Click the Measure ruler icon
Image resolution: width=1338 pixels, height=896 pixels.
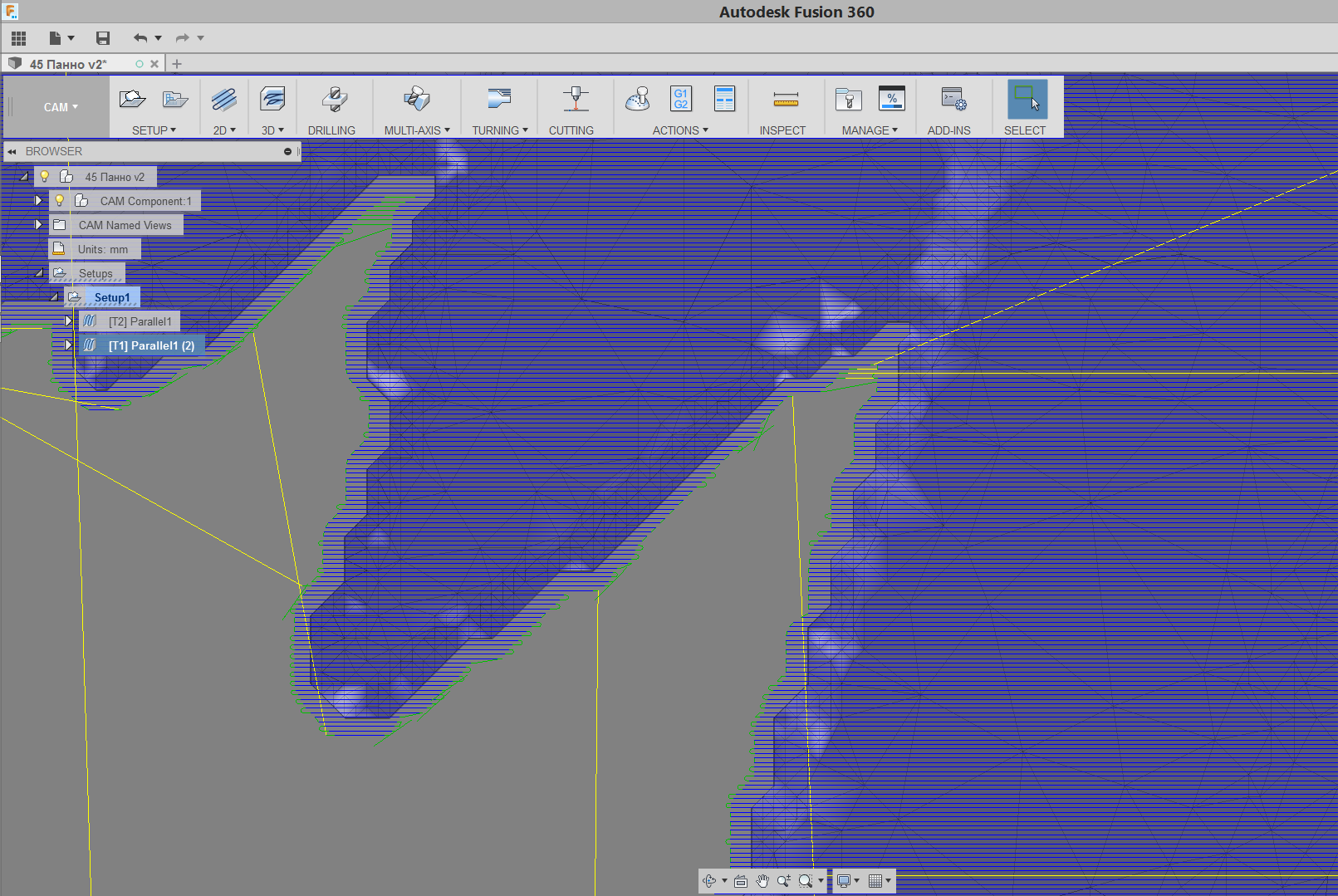click(786, 100)
